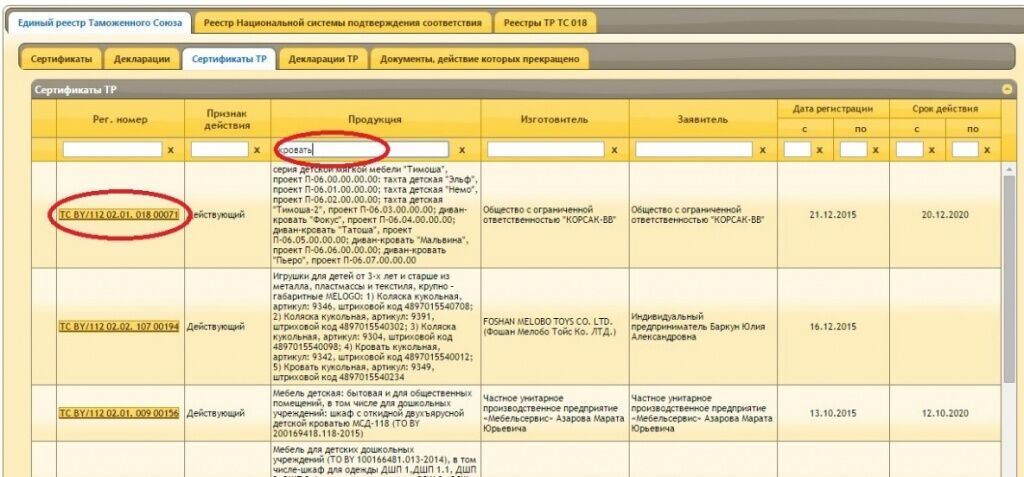Image resolution: width=1024 pixels, height=477 pixels.
Task: Click the table's vertical scrollbar
Action: point(1008,281)
